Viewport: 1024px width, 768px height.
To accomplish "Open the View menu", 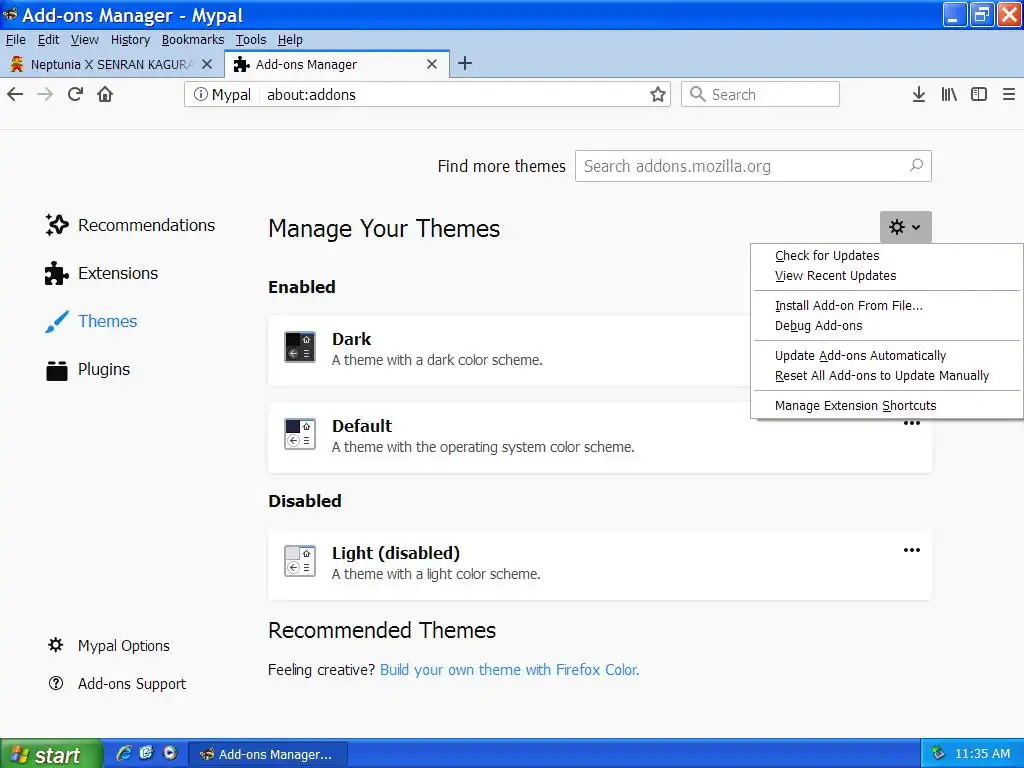I will [x=84, y=40].
